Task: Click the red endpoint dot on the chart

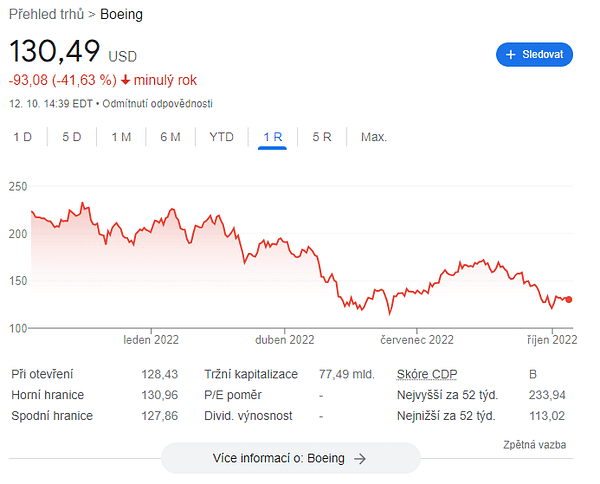Action: point(569,299)
